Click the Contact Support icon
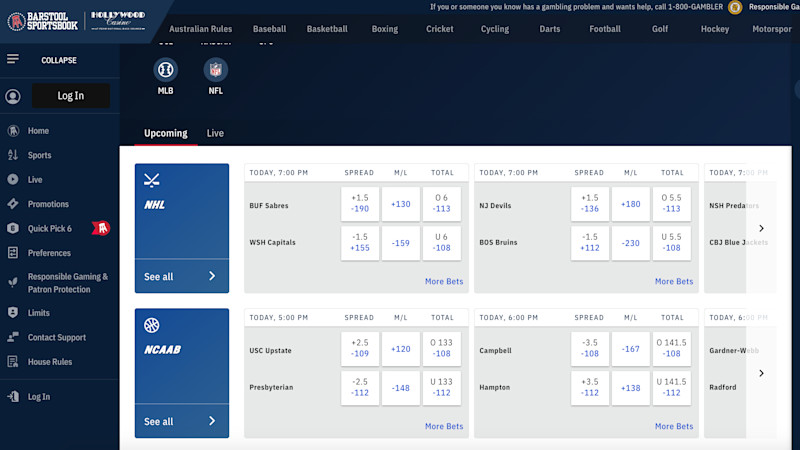The height and width of the screenshot is (450, 800). [13, 337]
